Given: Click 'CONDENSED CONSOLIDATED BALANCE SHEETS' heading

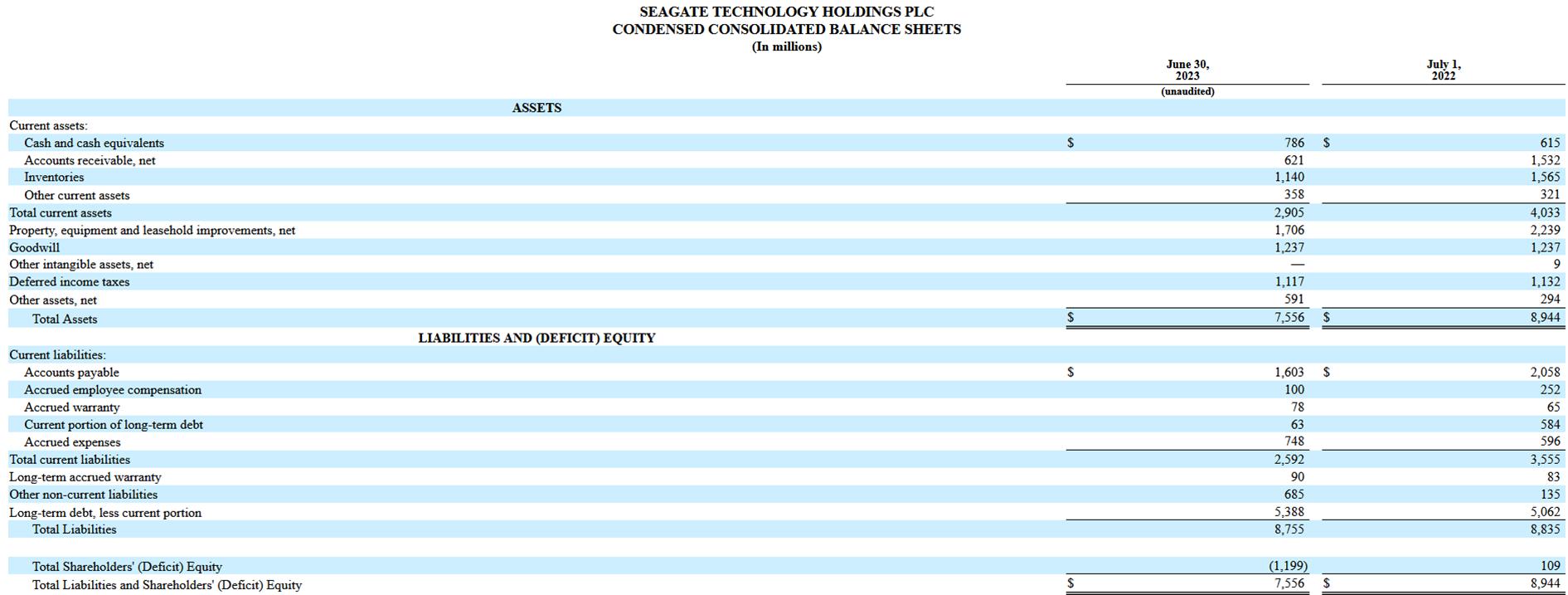Looking at the screenshot, I should point(786,29).
